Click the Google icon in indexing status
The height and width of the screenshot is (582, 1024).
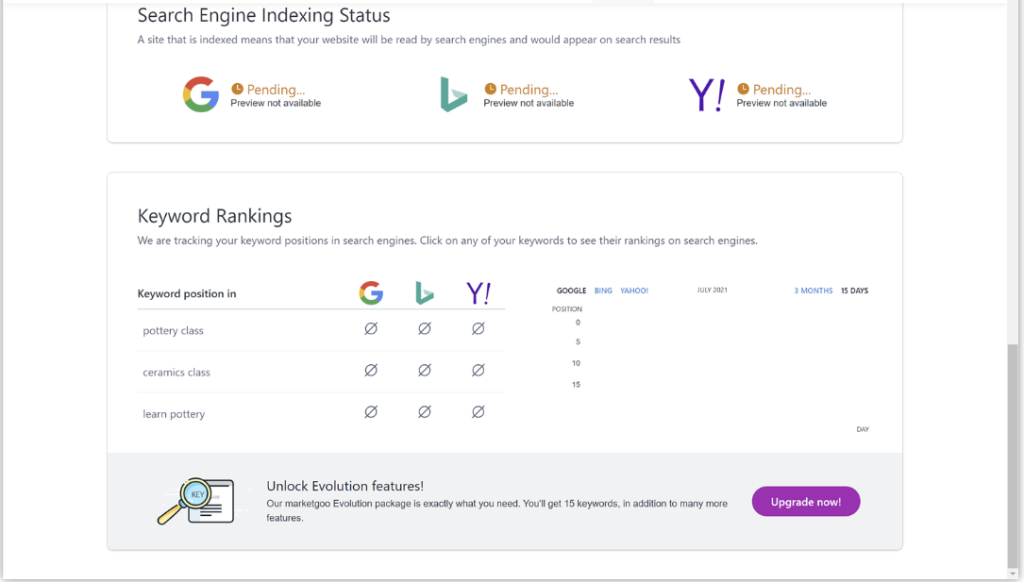click(200, 94)
